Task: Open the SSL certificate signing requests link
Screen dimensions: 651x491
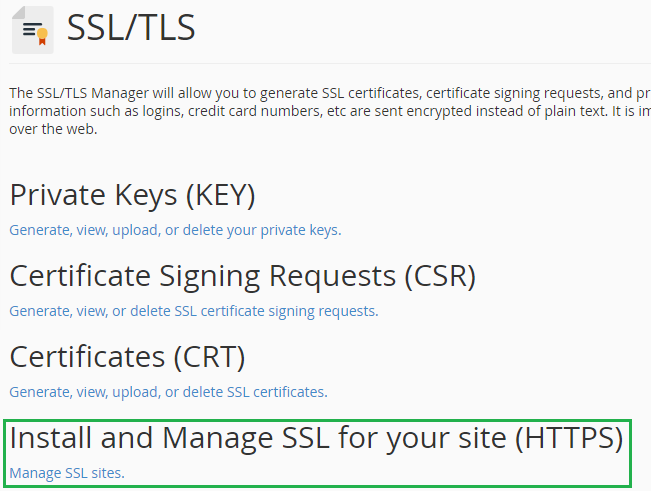Action: tap(194, 311)
